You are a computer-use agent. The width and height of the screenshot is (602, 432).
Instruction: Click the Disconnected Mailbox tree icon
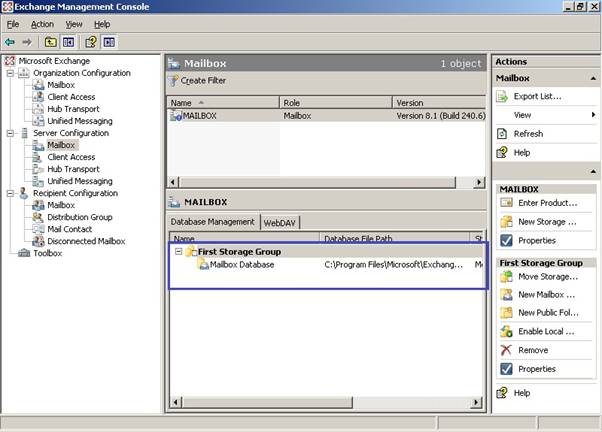coord(38,241)
